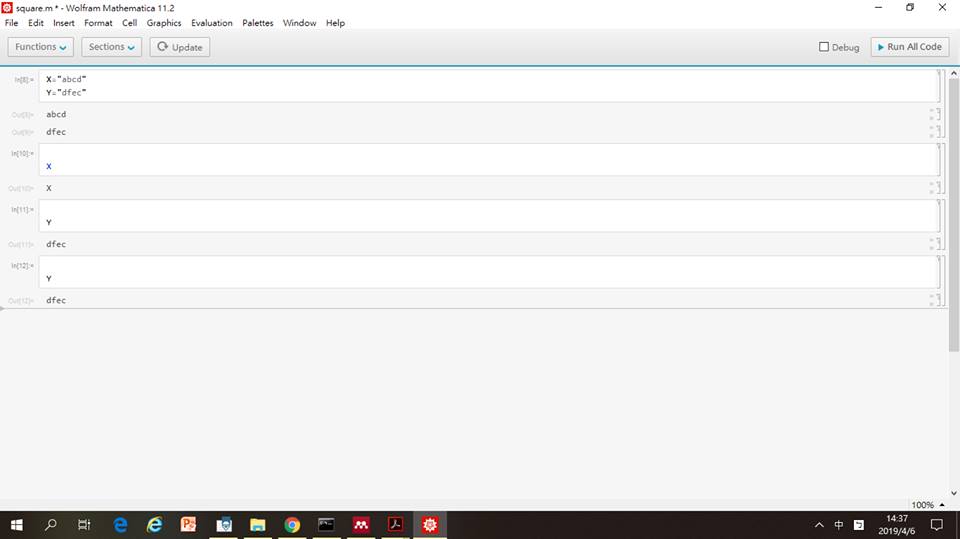Open the Mendeley taskbar icon
The width and height of the screenshot is (960, 539).
(361, 525)
